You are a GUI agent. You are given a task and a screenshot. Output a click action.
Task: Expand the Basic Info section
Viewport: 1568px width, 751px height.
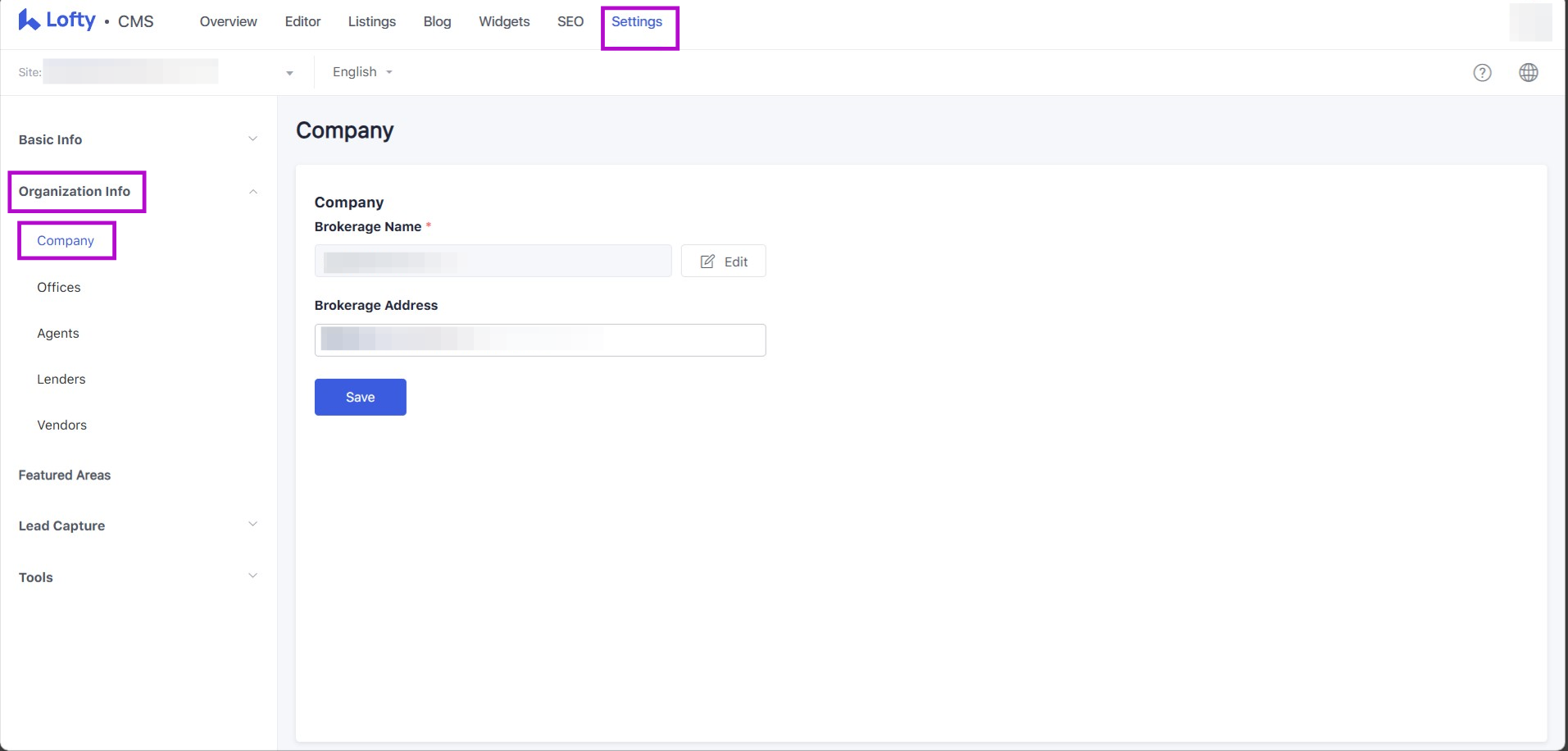click(252, 139)
